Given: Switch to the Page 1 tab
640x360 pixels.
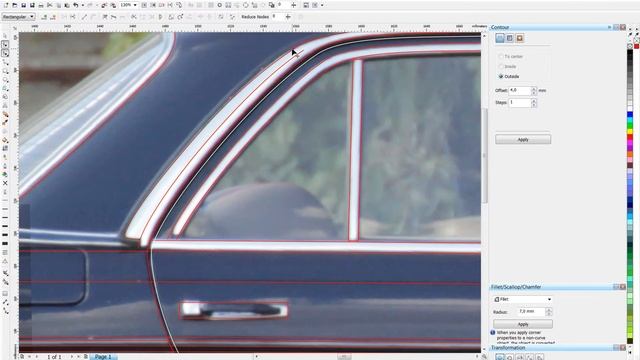Looking at the screenshot, I should 103,357.
